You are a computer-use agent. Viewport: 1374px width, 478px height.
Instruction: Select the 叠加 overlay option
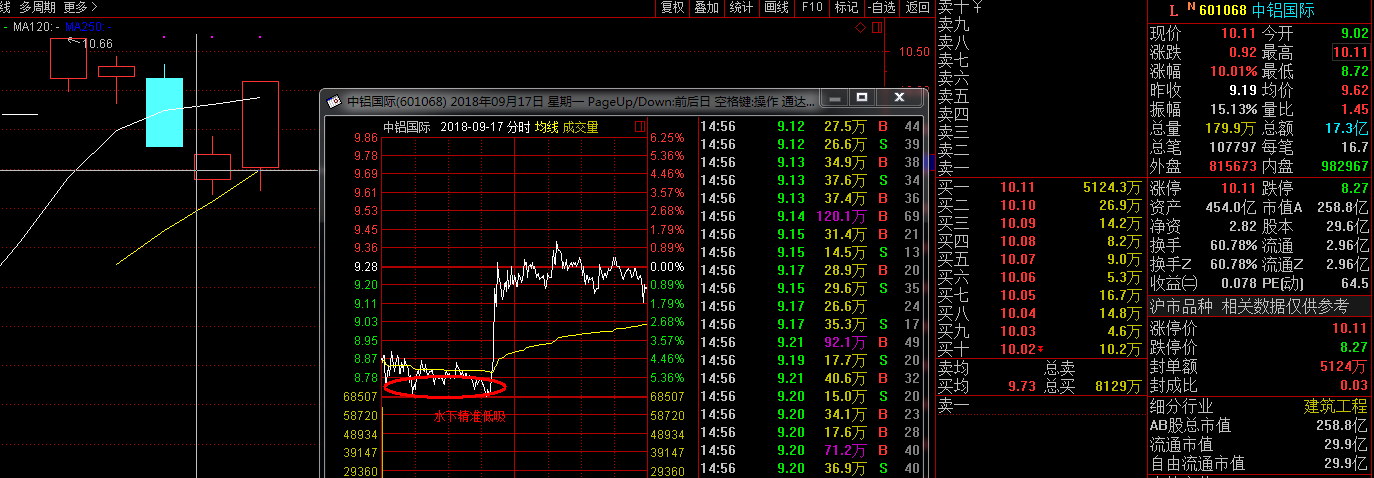(x=706, y=7)
